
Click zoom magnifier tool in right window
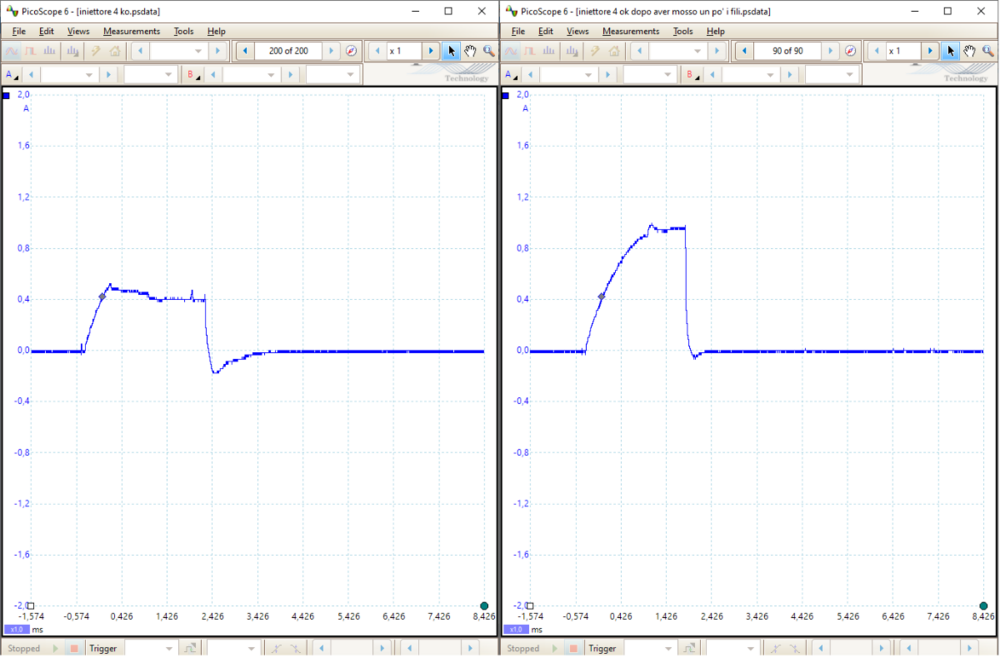coord(989,51)
